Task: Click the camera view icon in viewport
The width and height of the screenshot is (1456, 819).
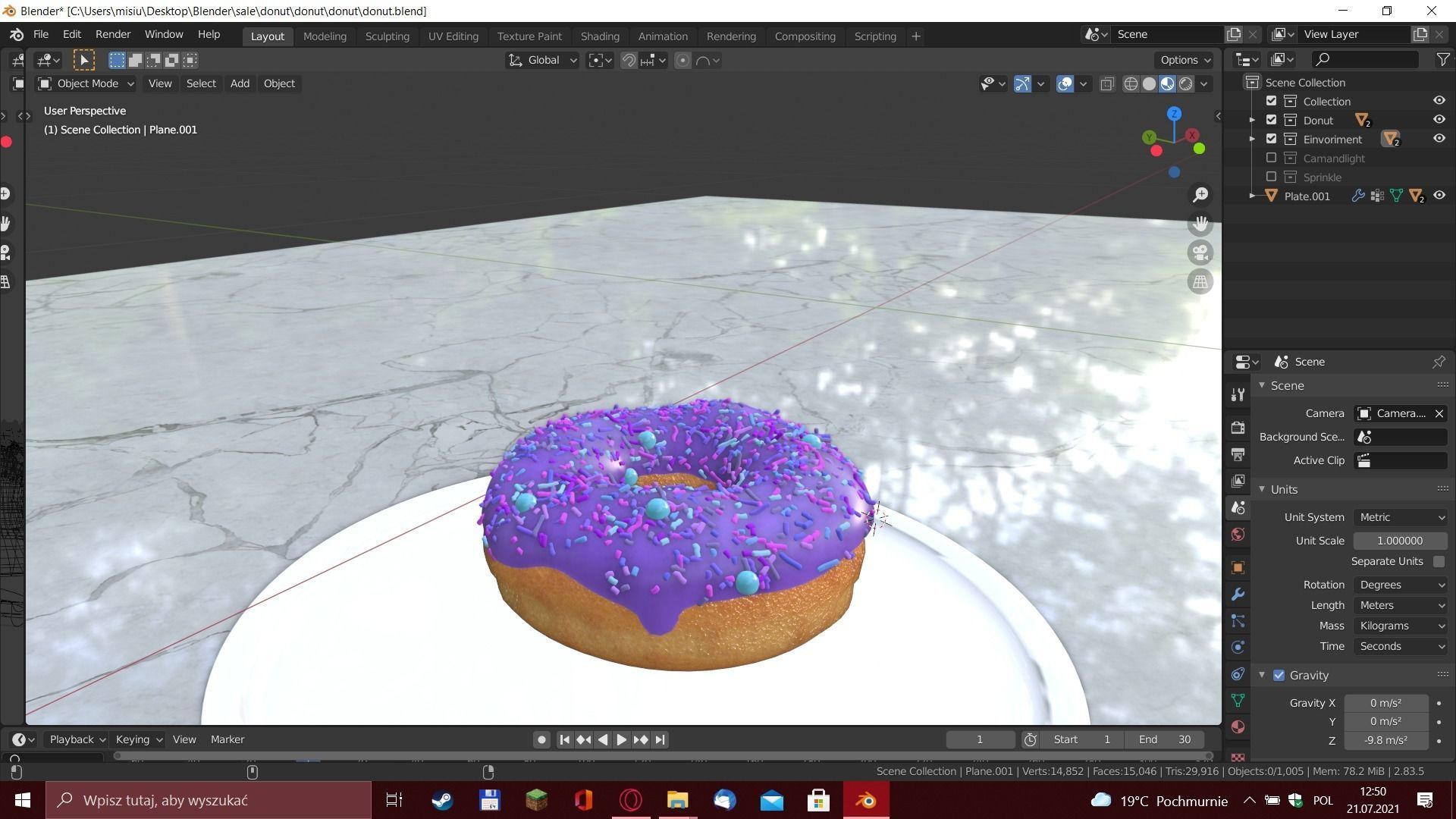Action: click(1200, 253)
